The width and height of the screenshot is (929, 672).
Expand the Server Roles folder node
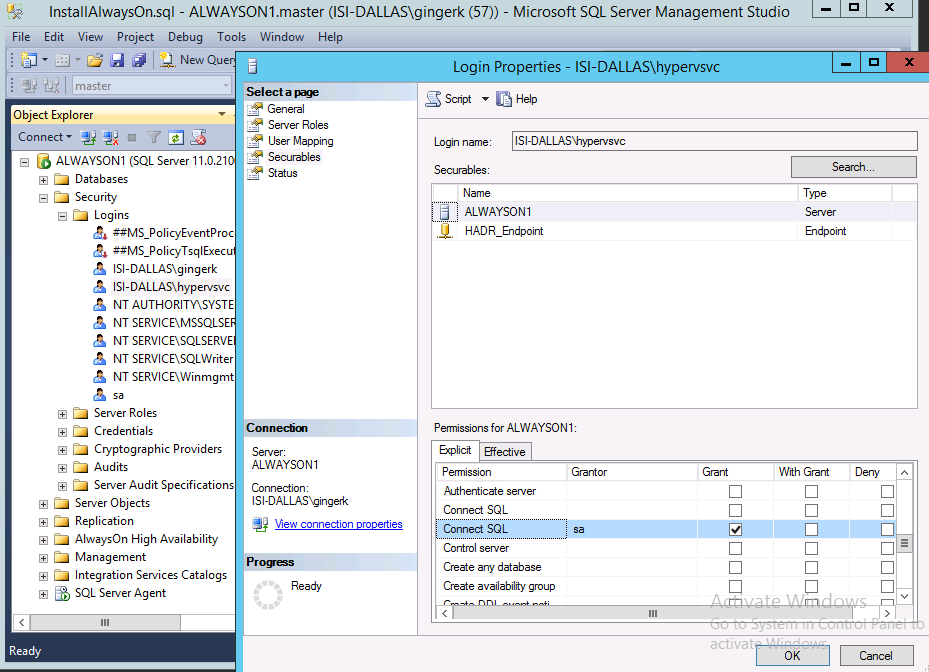coord(62,414)
